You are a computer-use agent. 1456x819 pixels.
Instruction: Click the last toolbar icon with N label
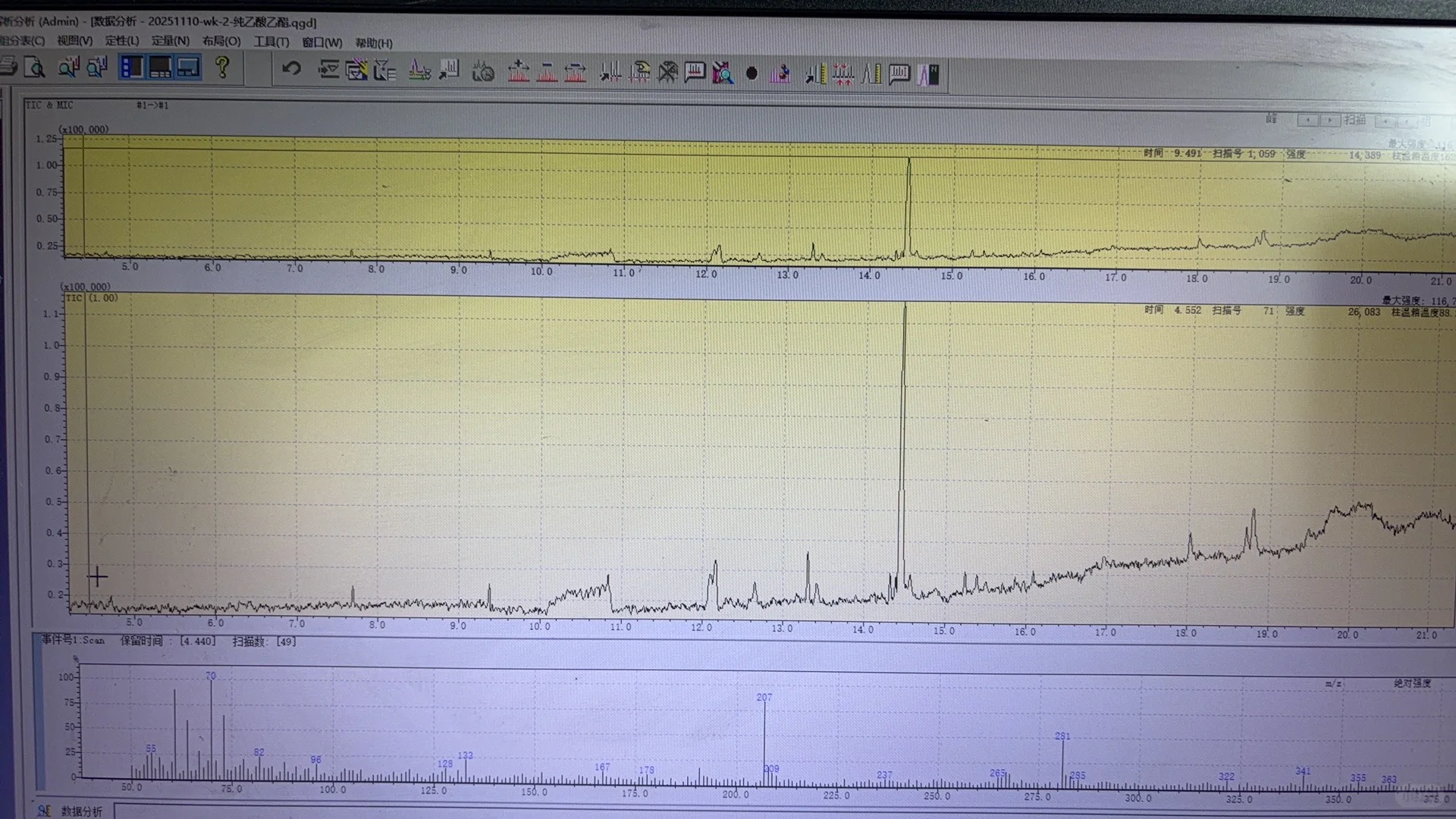coord(930,74)
